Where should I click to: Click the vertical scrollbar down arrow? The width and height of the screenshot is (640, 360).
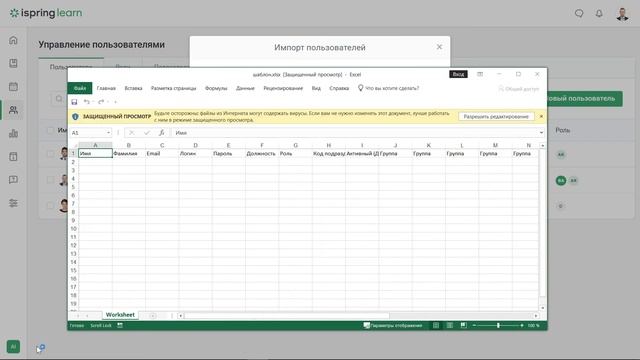point(542,308)
